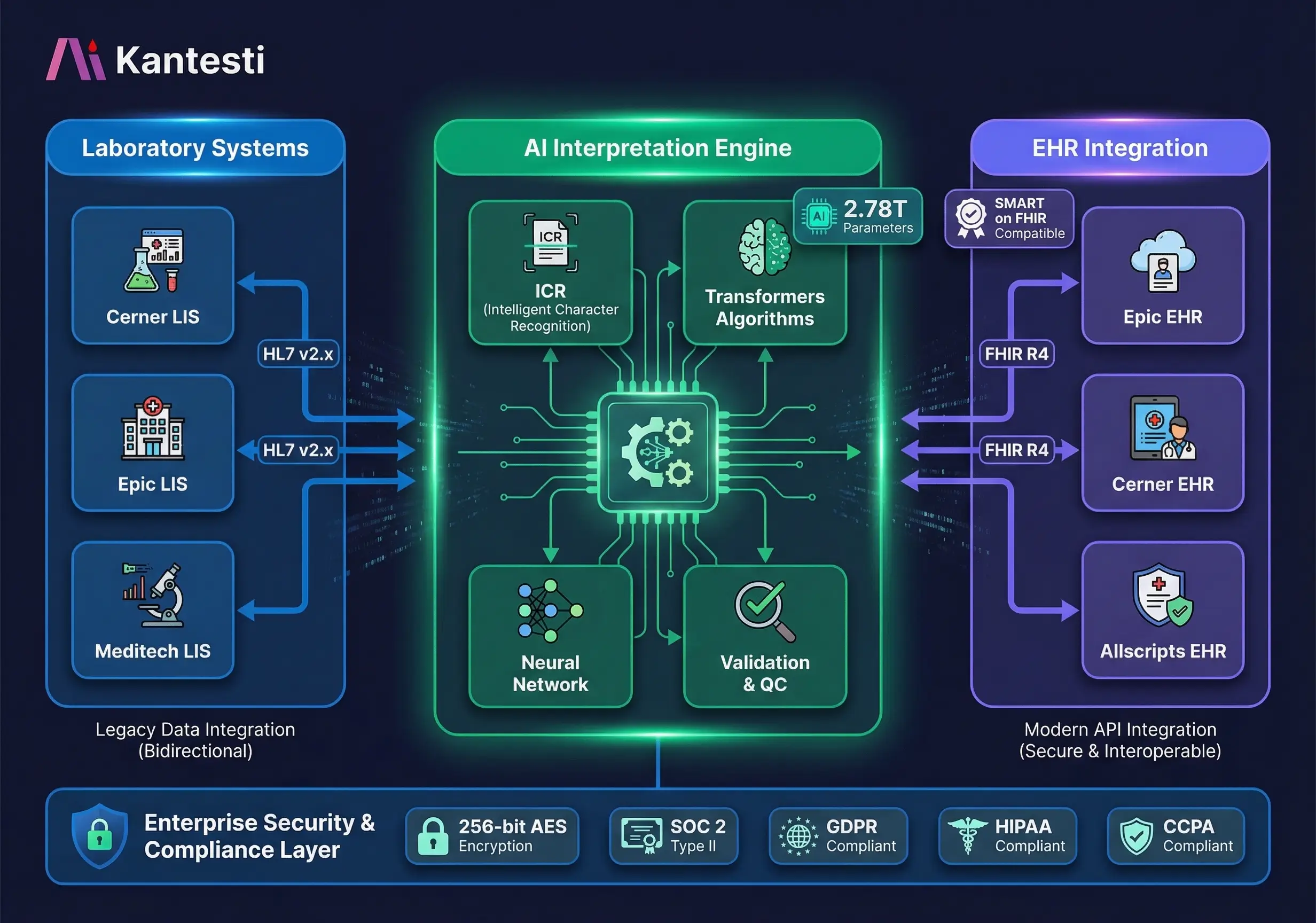Image resolution: width=1316 pixels, height=923 pixels.
Task: Click the Epic EHR cloud profile icon
Action: 1162,261
